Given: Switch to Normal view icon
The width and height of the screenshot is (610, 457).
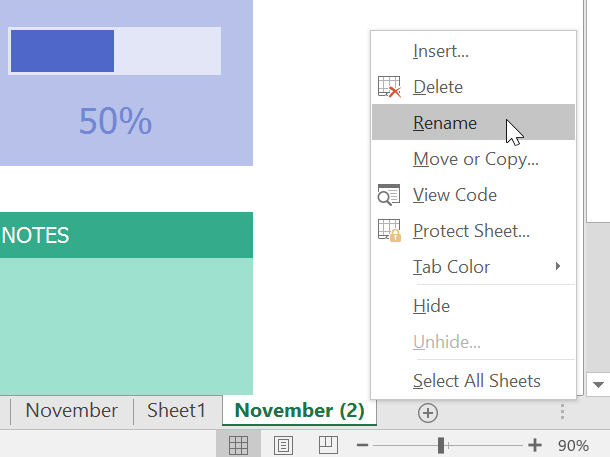Looking at the screenshot, I should [238, 445].
